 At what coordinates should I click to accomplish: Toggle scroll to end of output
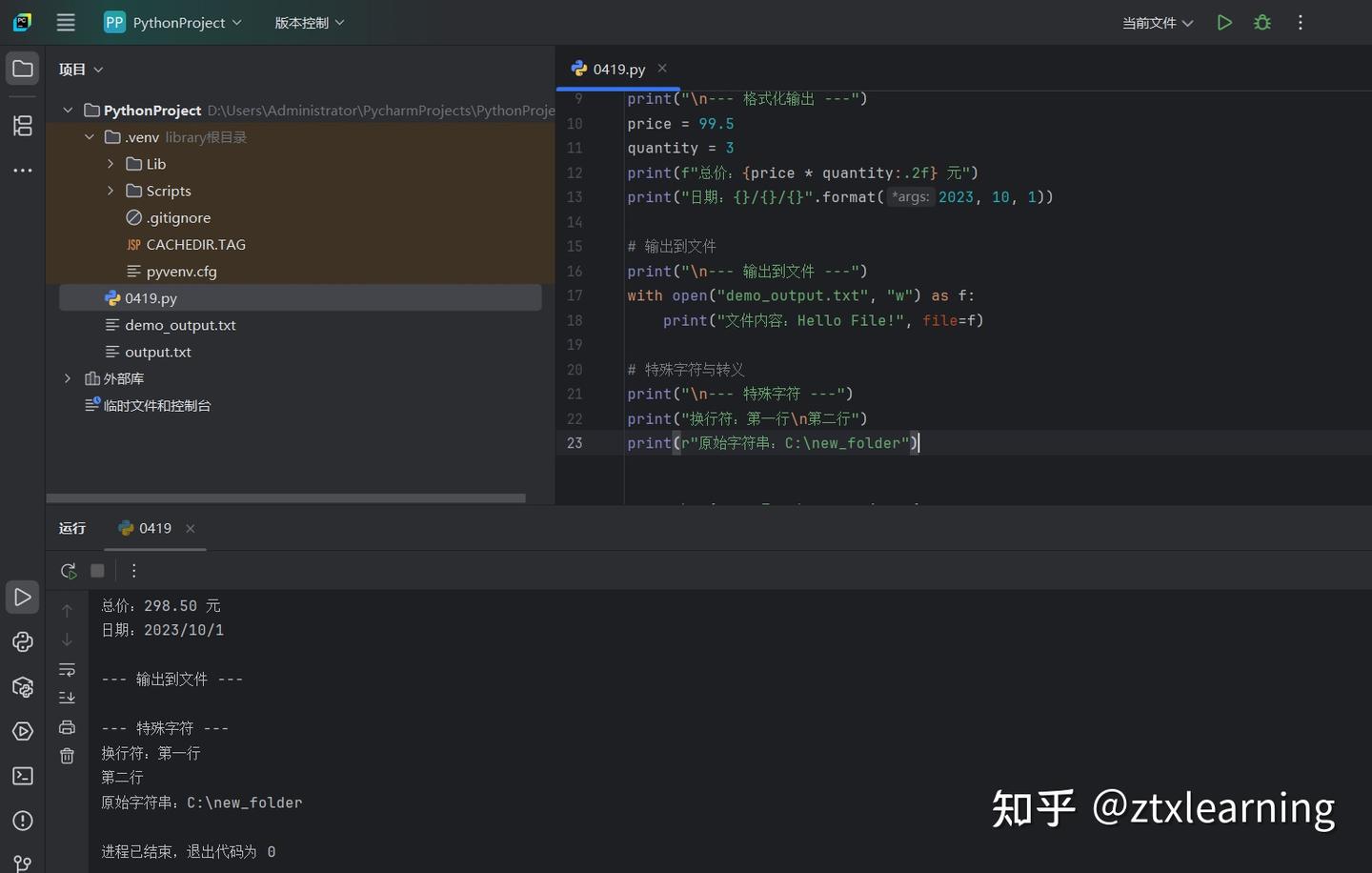67,698
